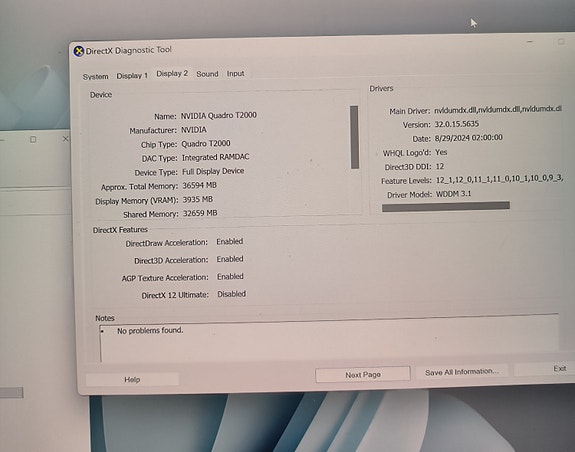Click the Device panel vertical scrollbar
This screenshot has width=575, height=452.
(x=354, y=137)
